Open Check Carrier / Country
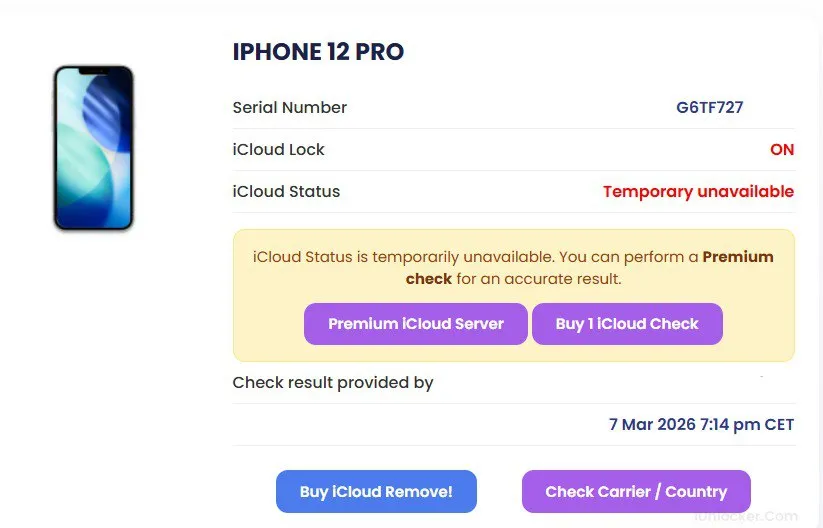Screen dimensions: 823x528 (x=636, y=492)
